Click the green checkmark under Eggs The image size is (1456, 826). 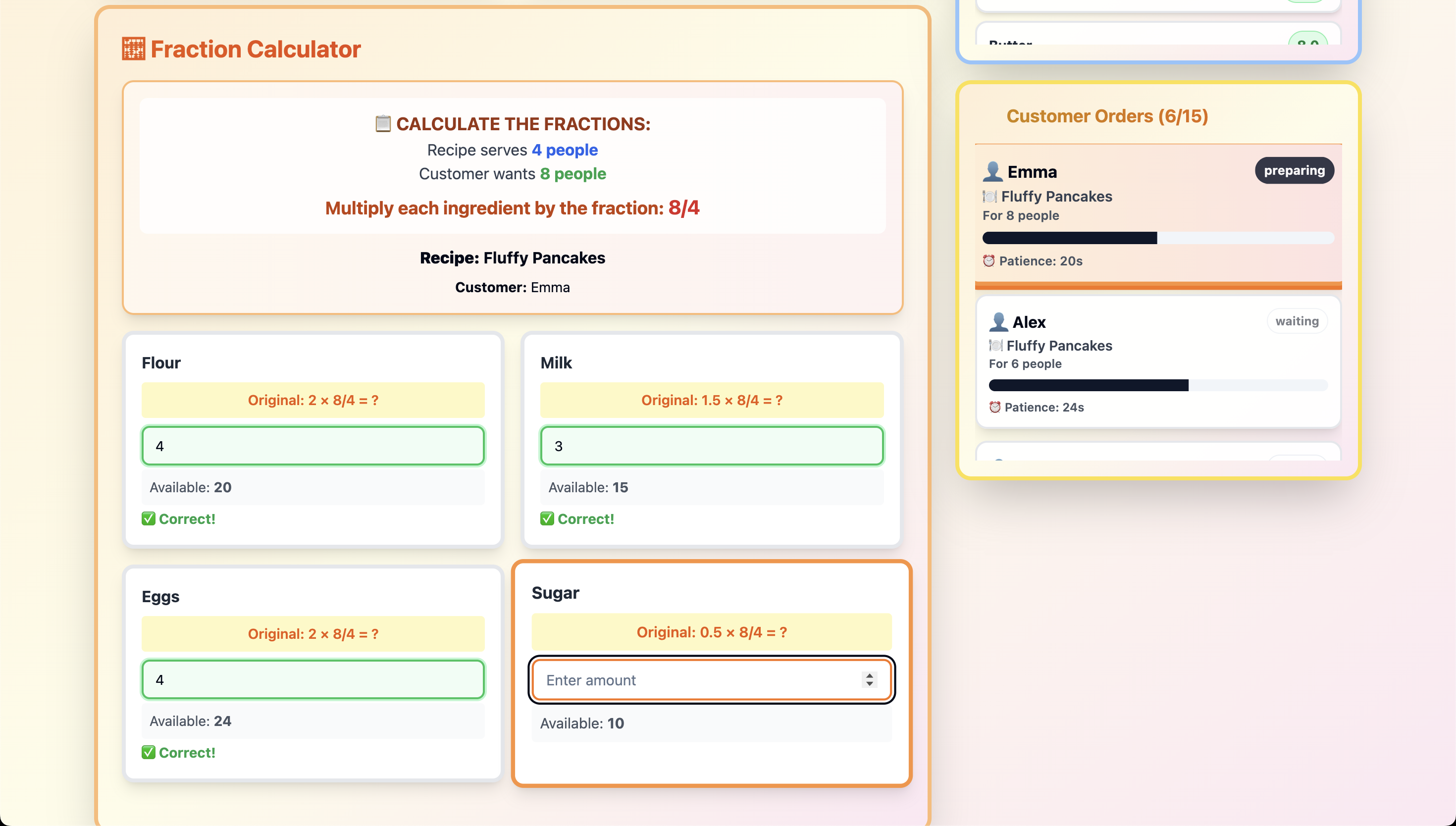click(x=149, y=752)
